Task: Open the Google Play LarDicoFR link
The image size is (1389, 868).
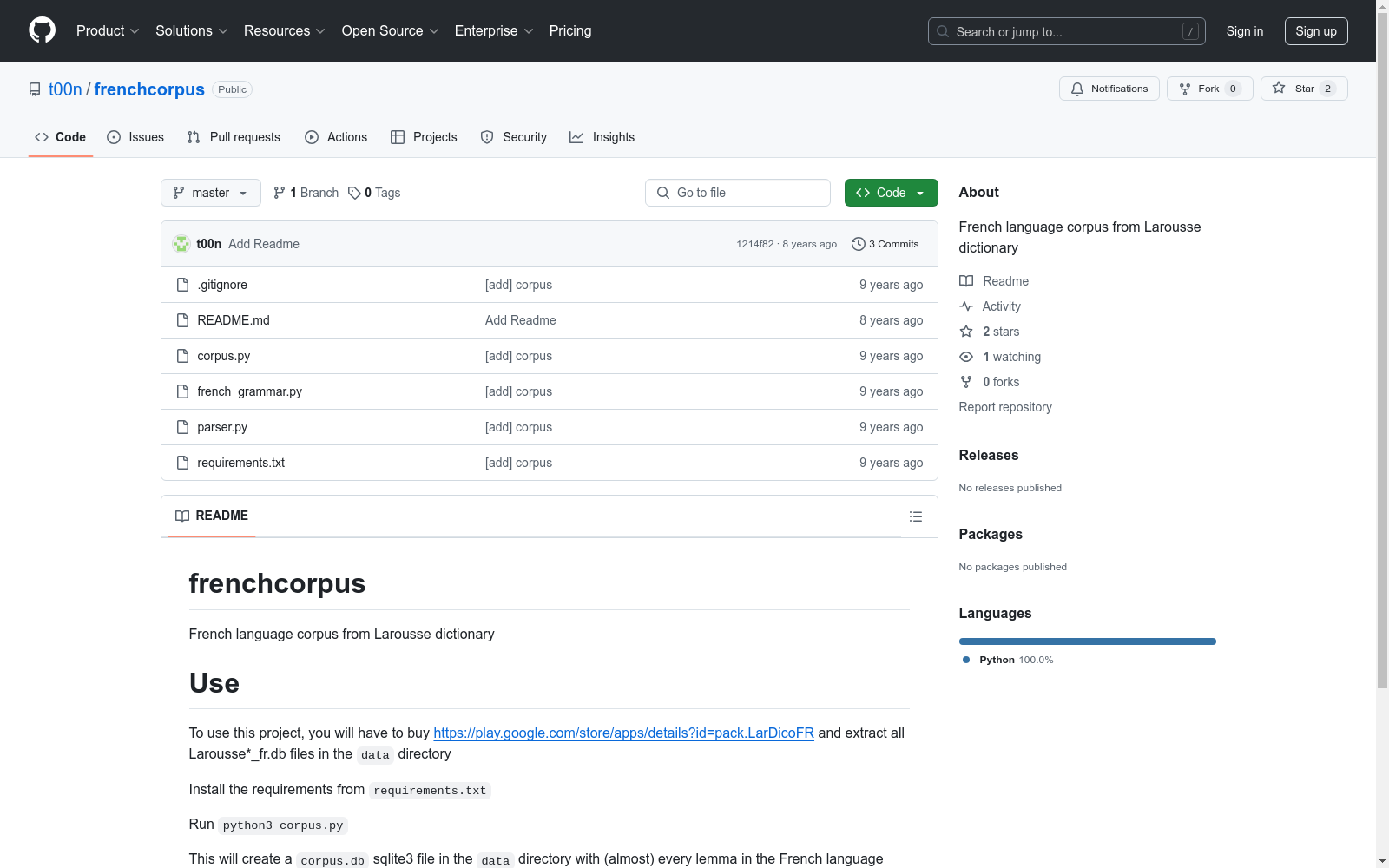Action: pyautogui.click(x=623, y=733)
